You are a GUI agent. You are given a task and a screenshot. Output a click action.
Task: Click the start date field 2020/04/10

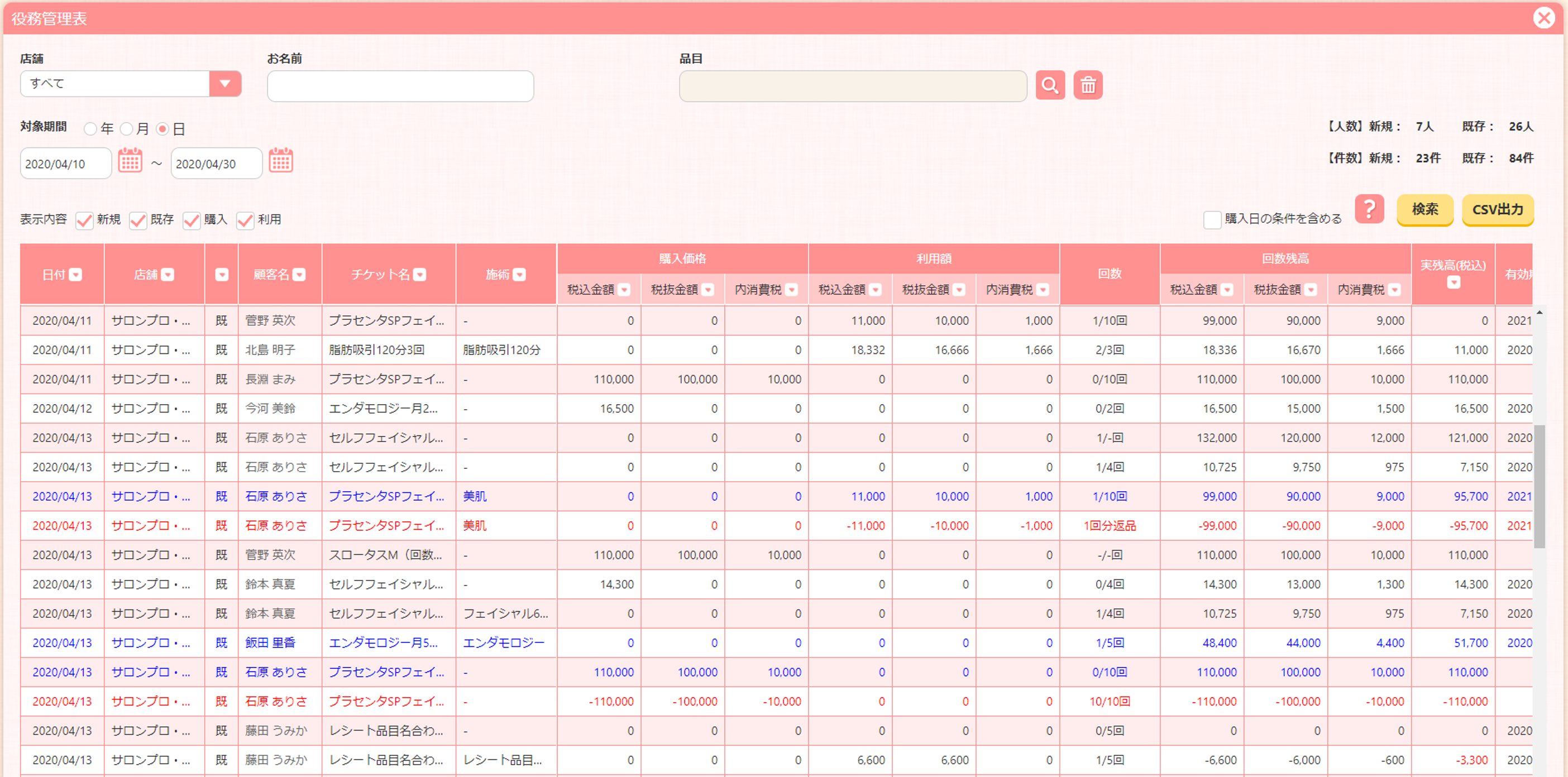coord(66,164)
